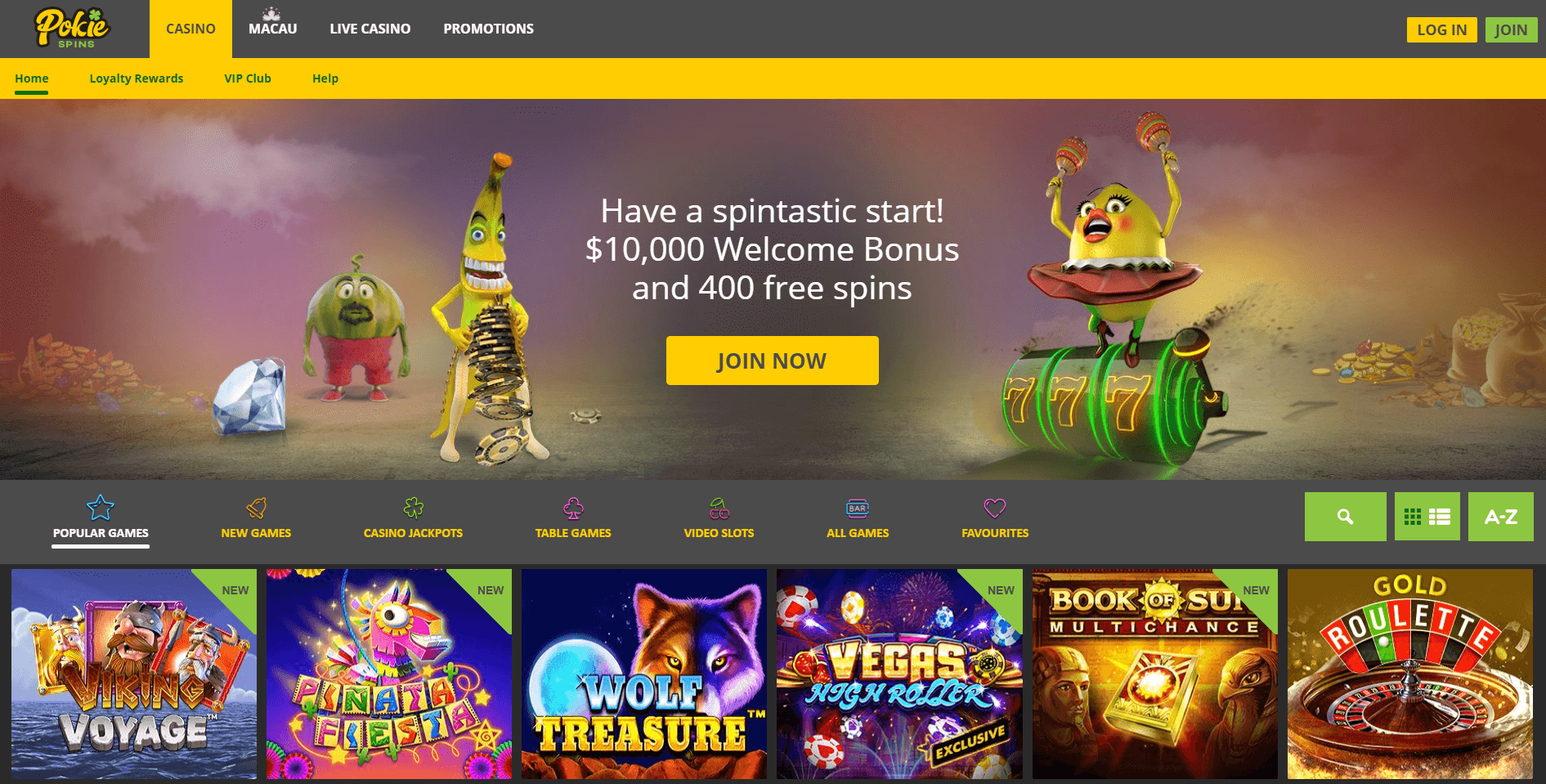Sort games with A-Z button

tap(1500, 517)
